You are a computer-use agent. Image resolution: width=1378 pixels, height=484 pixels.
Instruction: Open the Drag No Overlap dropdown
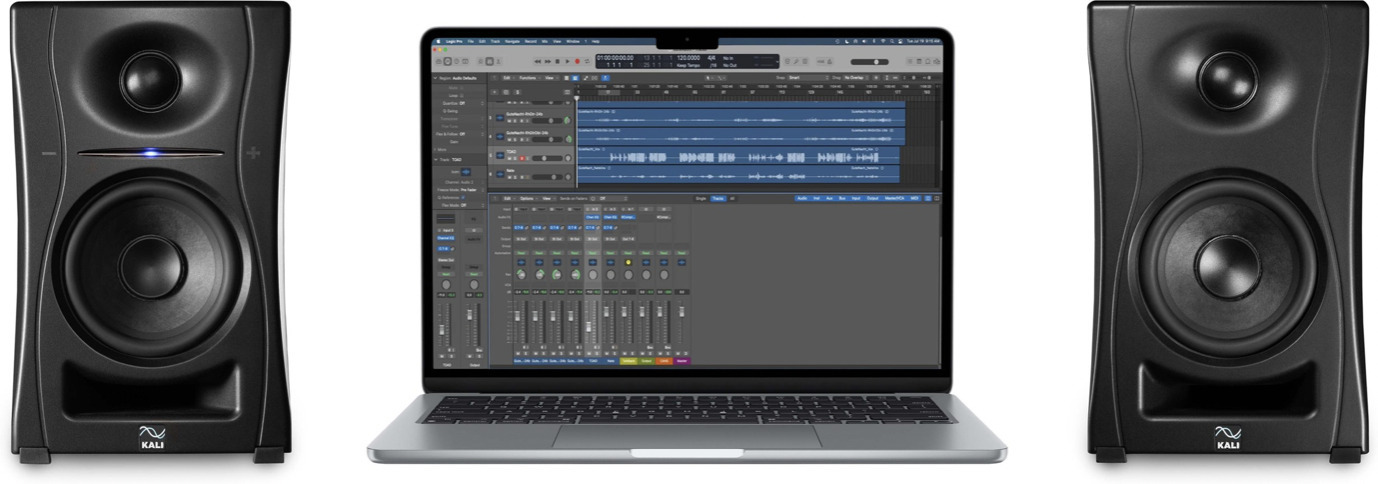pyautogui.click(x=856, y=78)
